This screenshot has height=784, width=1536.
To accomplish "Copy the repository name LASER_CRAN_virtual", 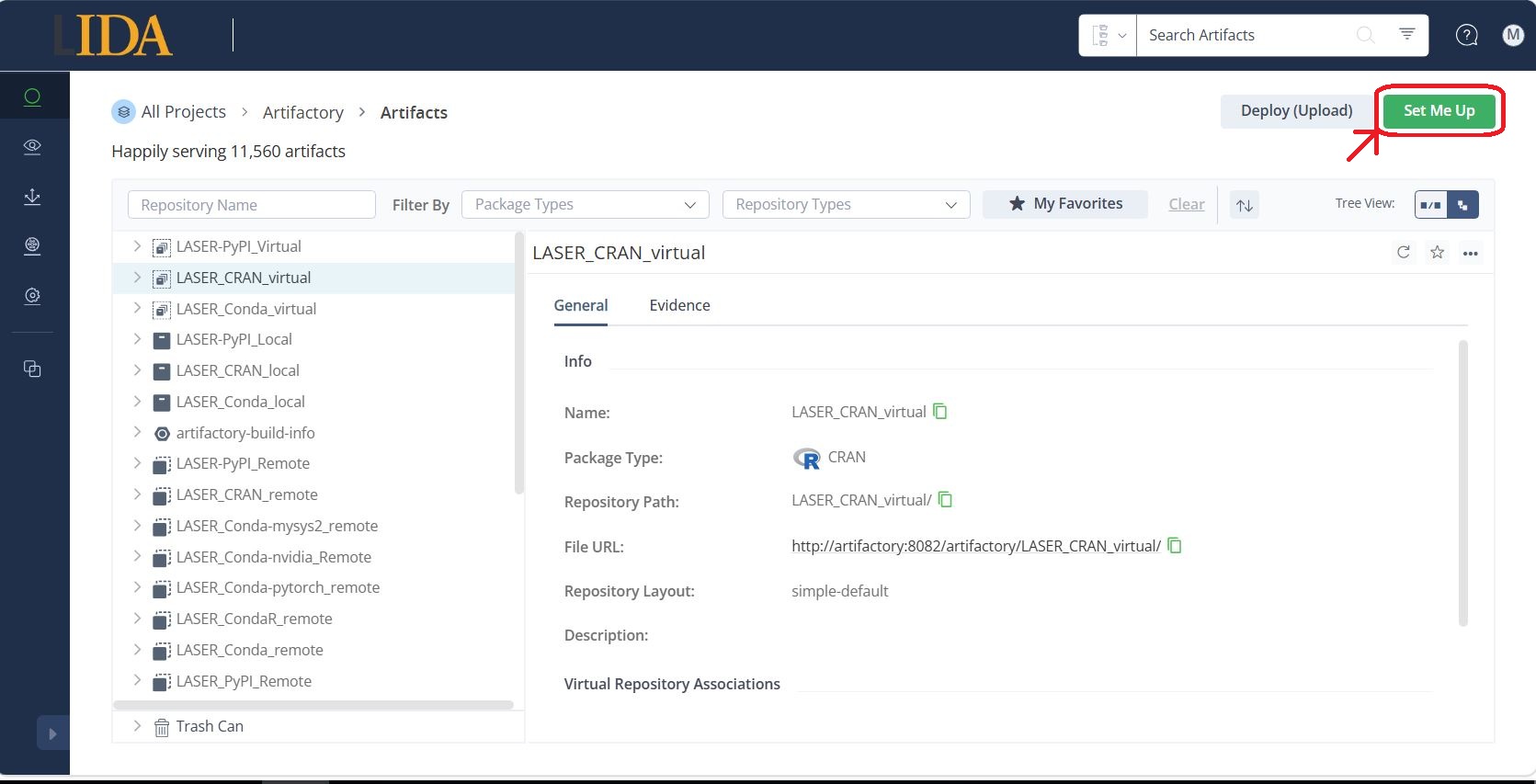I will [939, 411].
